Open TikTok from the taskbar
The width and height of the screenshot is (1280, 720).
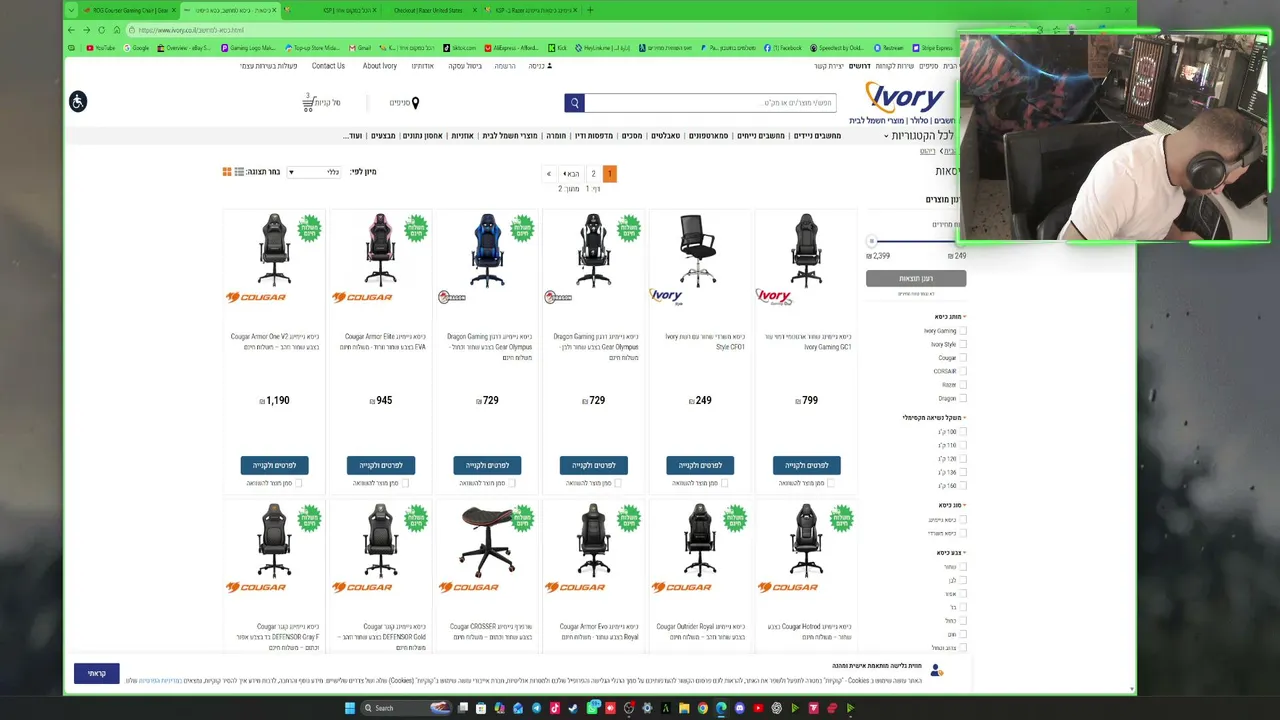tap(554, 708)
